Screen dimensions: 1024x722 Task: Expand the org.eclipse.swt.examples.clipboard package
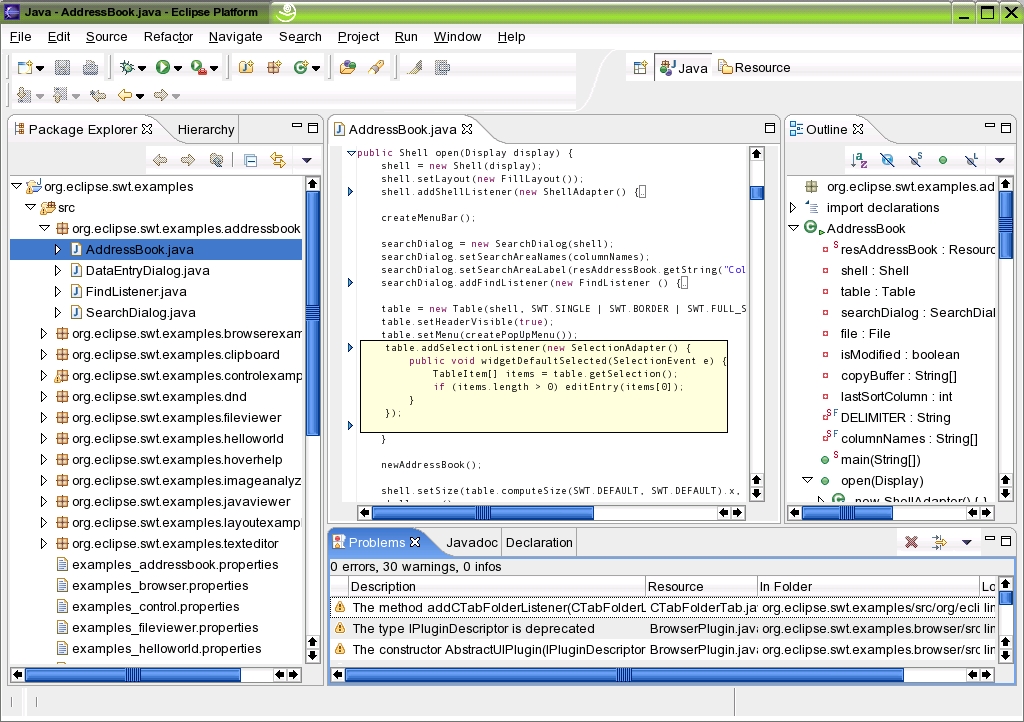(43, 355)
